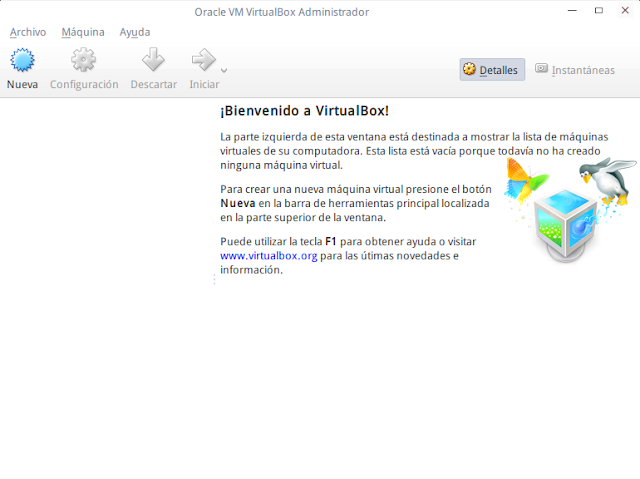Viewport: 640px width, 479px height.
Task: Click the bold F1 key text
Action: (330, 242)
